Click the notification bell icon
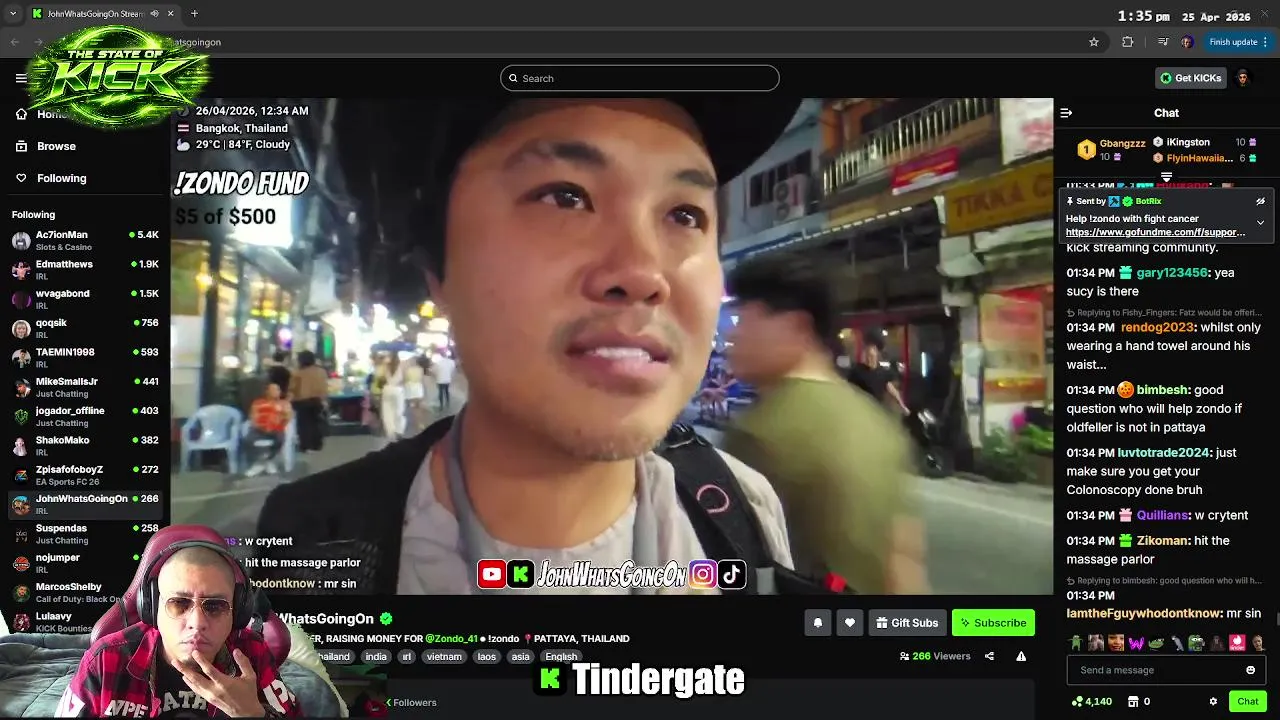The image size is (1280, 720). pos(817,622)
